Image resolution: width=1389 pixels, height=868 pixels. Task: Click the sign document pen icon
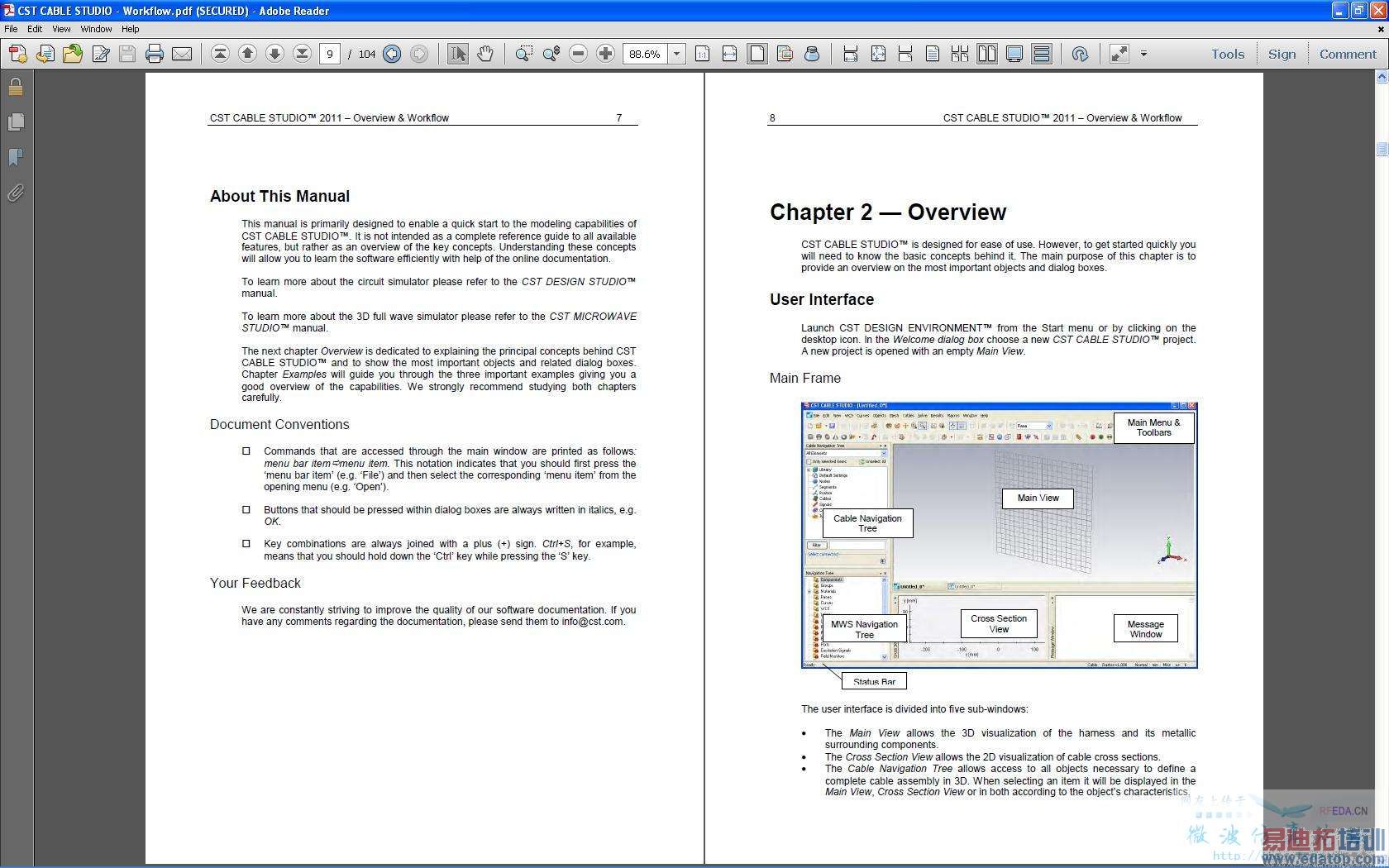tap(100, 54)
